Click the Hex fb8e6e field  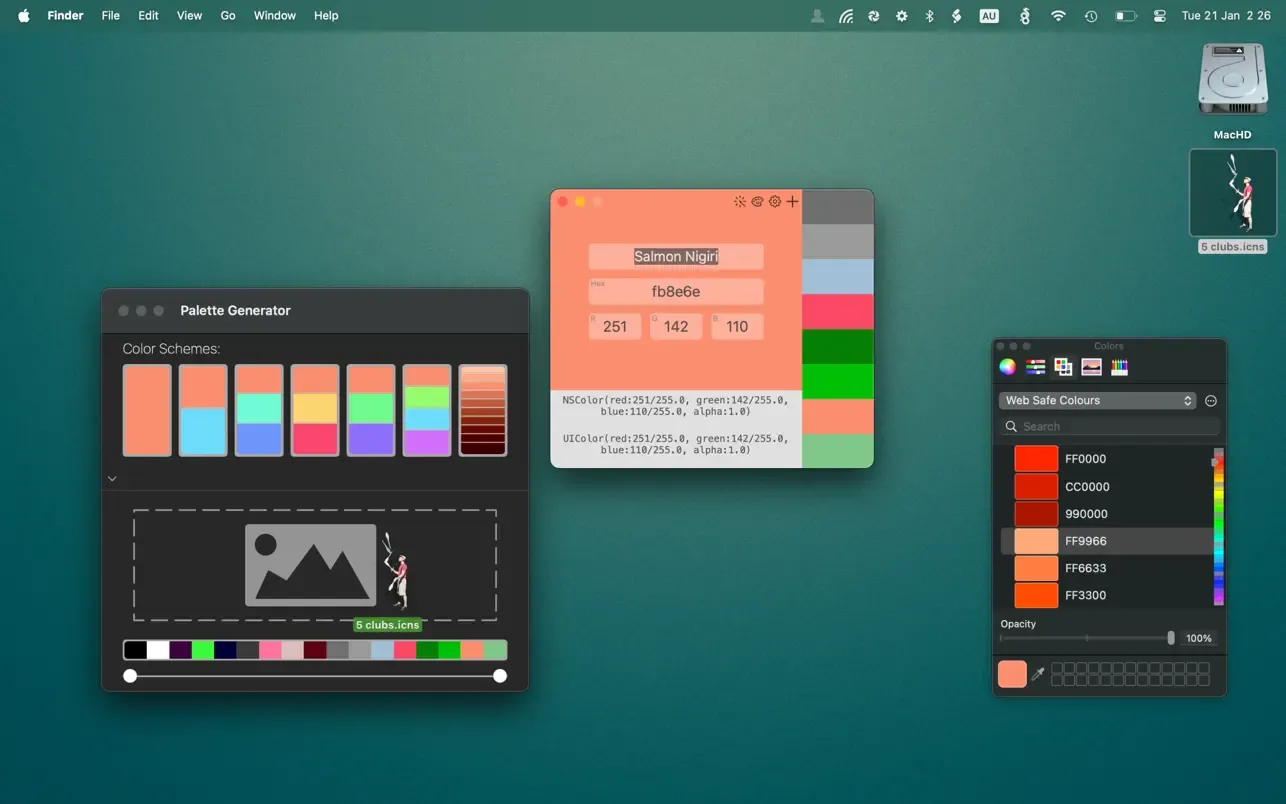click(x=676, y=291)
